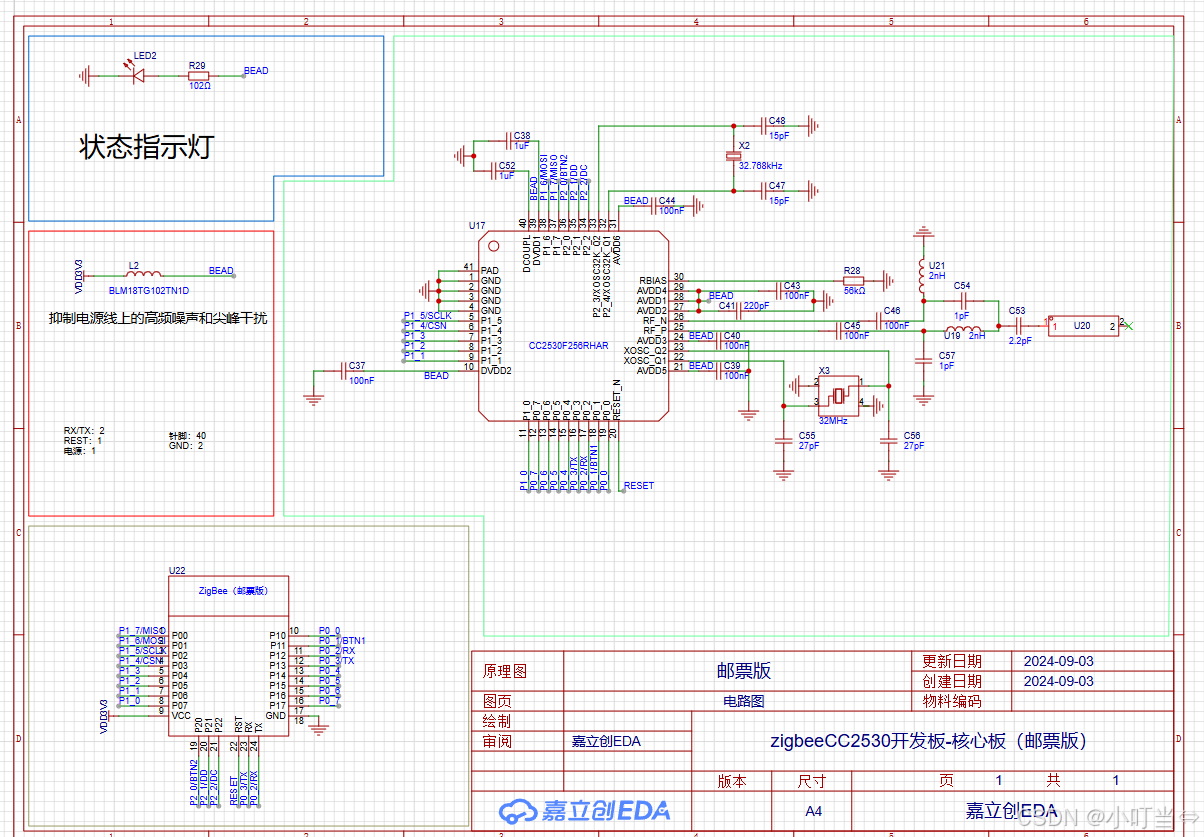Select capacitor C46 symbol
Viewport: 1204px width, 837px height.
click(879, 320)
